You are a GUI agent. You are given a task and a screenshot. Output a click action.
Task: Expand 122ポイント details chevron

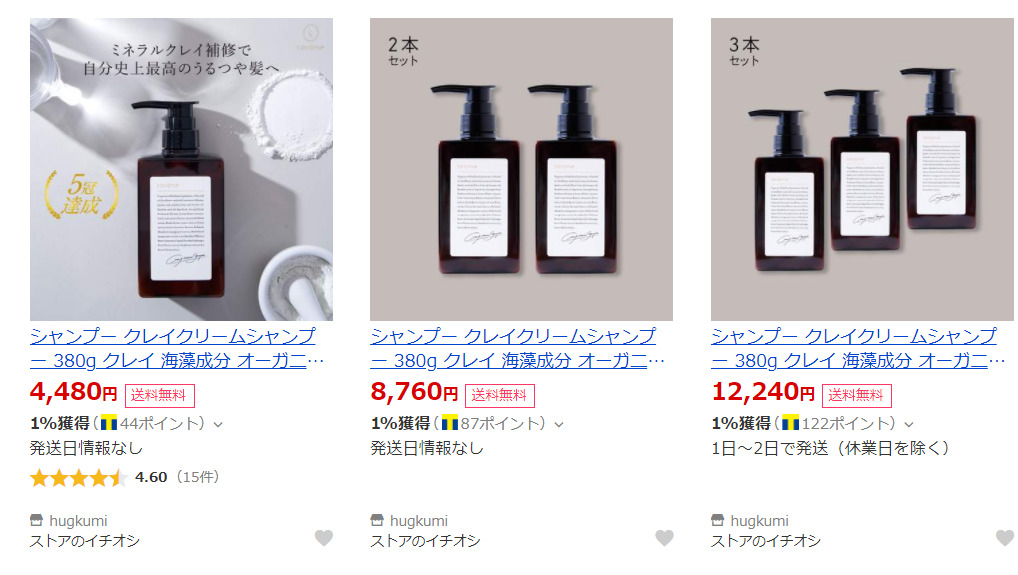click(x=909, y=424)
